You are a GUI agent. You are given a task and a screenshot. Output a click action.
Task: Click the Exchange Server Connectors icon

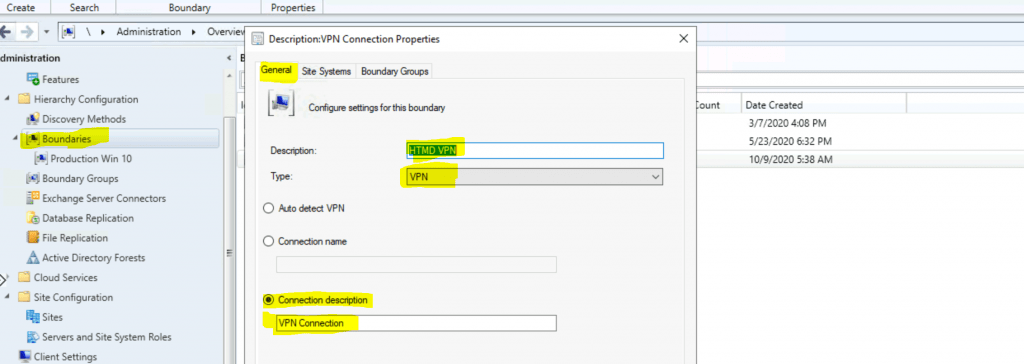pyautogui.click(x=33, y=198)
